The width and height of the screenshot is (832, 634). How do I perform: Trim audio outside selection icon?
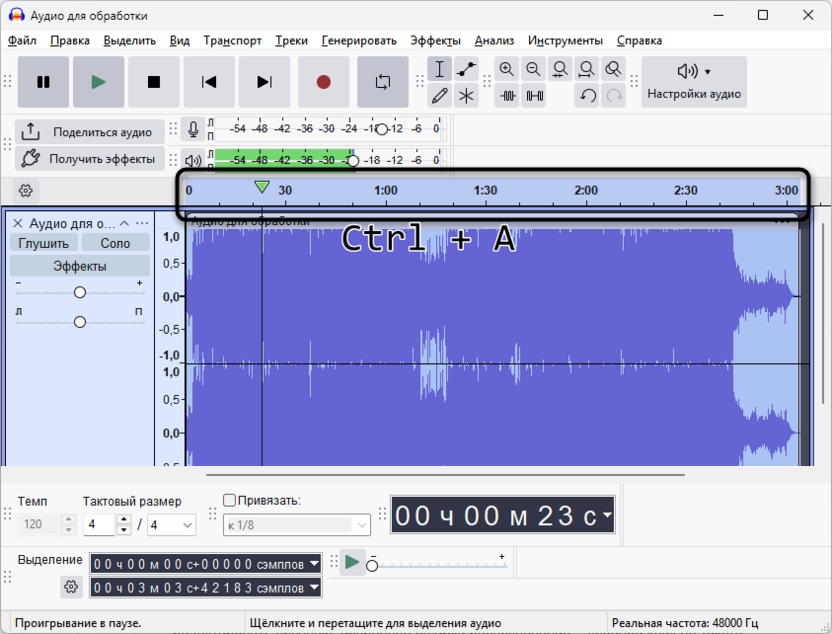coord(507,95)
